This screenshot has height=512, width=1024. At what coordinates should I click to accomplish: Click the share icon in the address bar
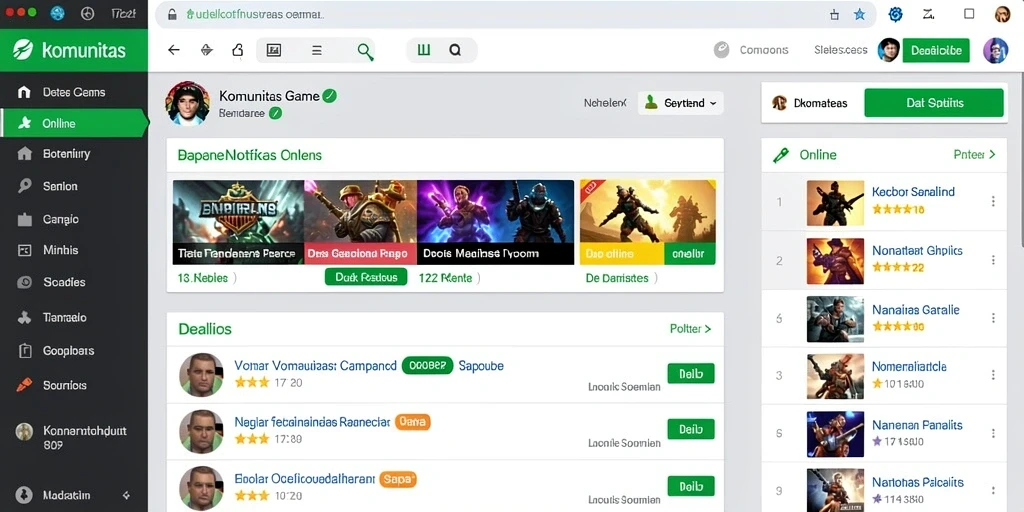click(835, 14)
